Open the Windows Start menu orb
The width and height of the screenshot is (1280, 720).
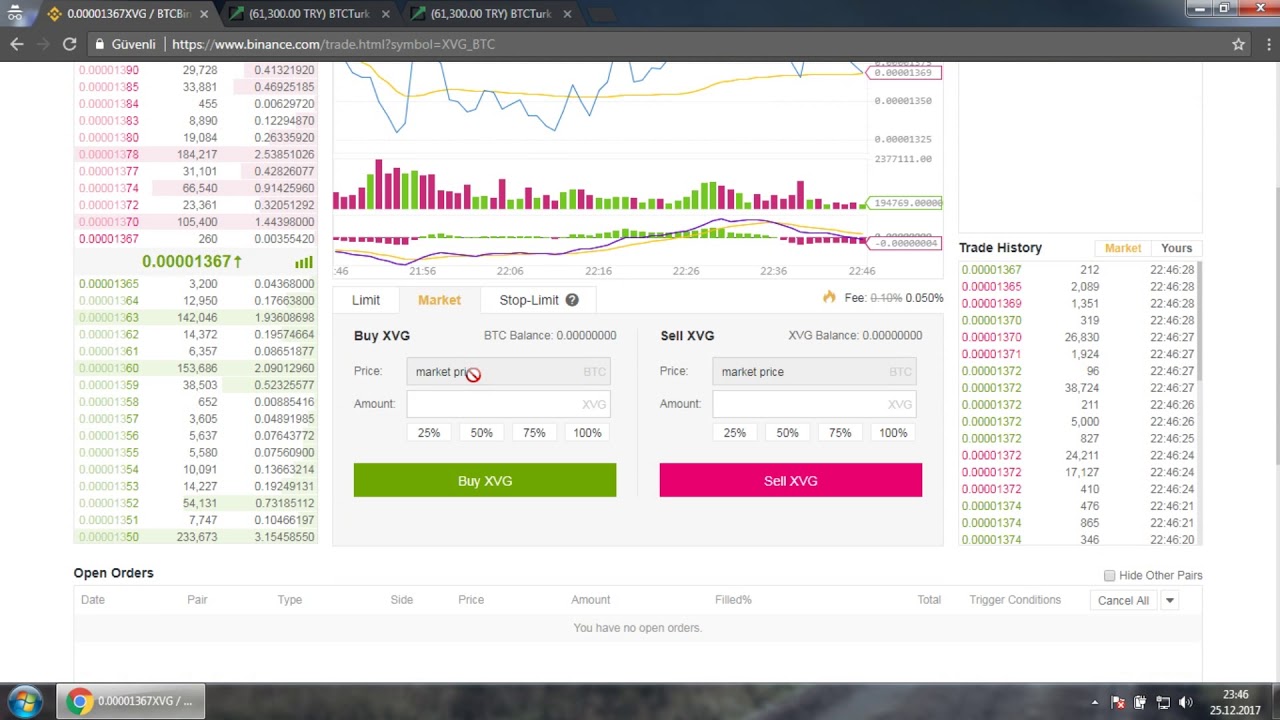click(x=24, y=701)
